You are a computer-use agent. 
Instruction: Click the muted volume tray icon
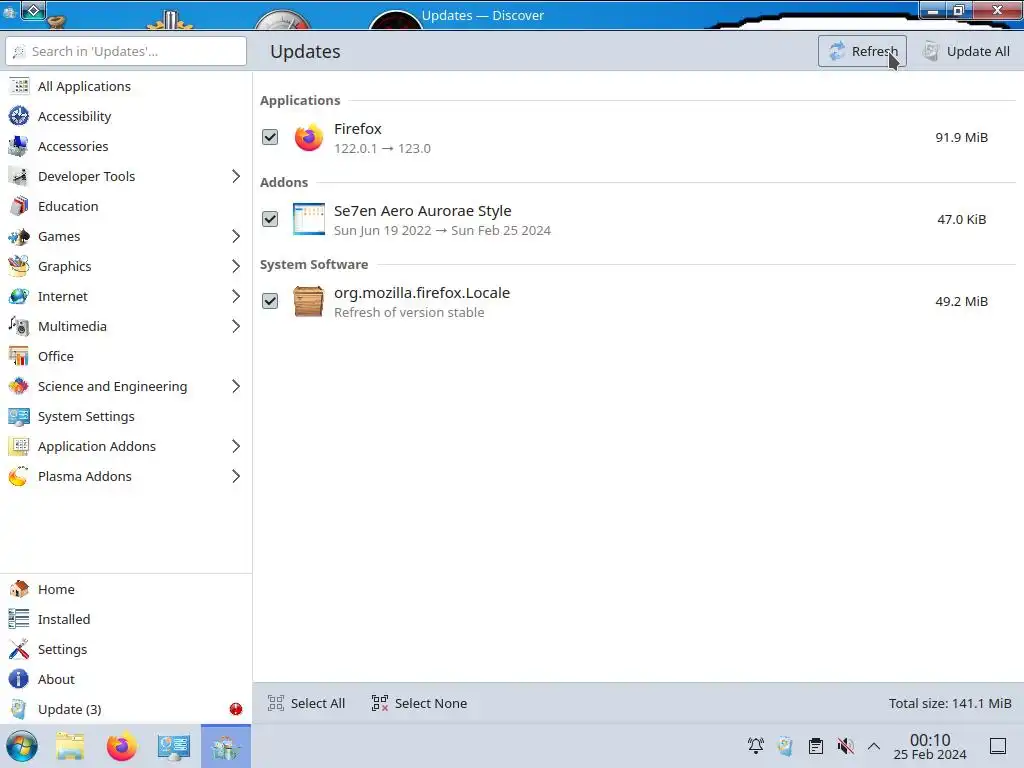[x=845, y=746]
